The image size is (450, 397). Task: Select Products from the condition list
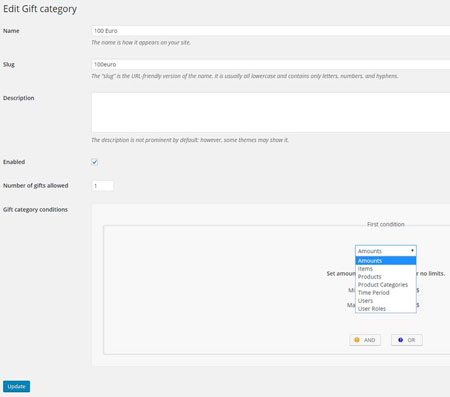386,277
